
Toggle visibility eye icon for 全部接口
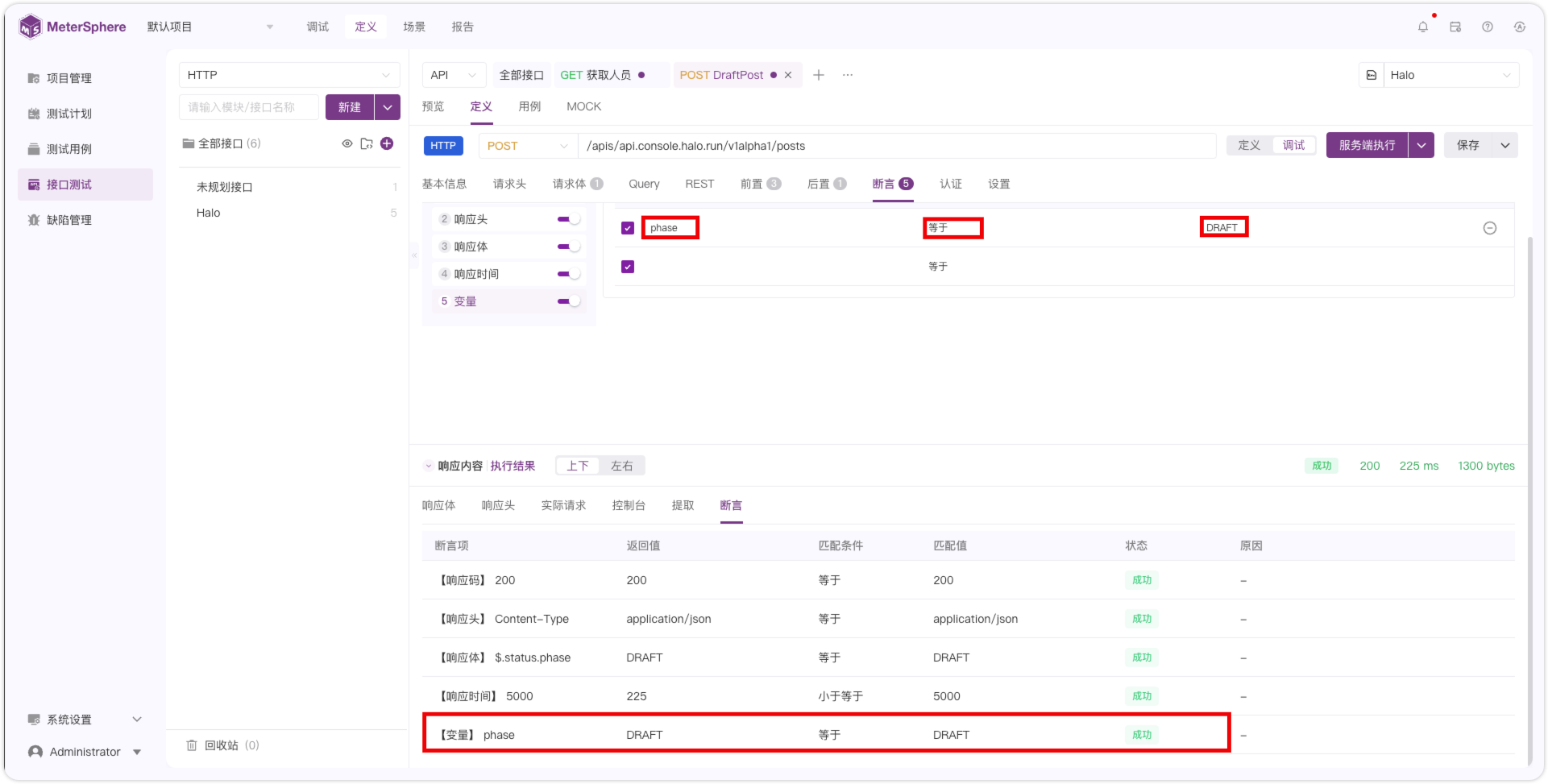pos(347,143)
